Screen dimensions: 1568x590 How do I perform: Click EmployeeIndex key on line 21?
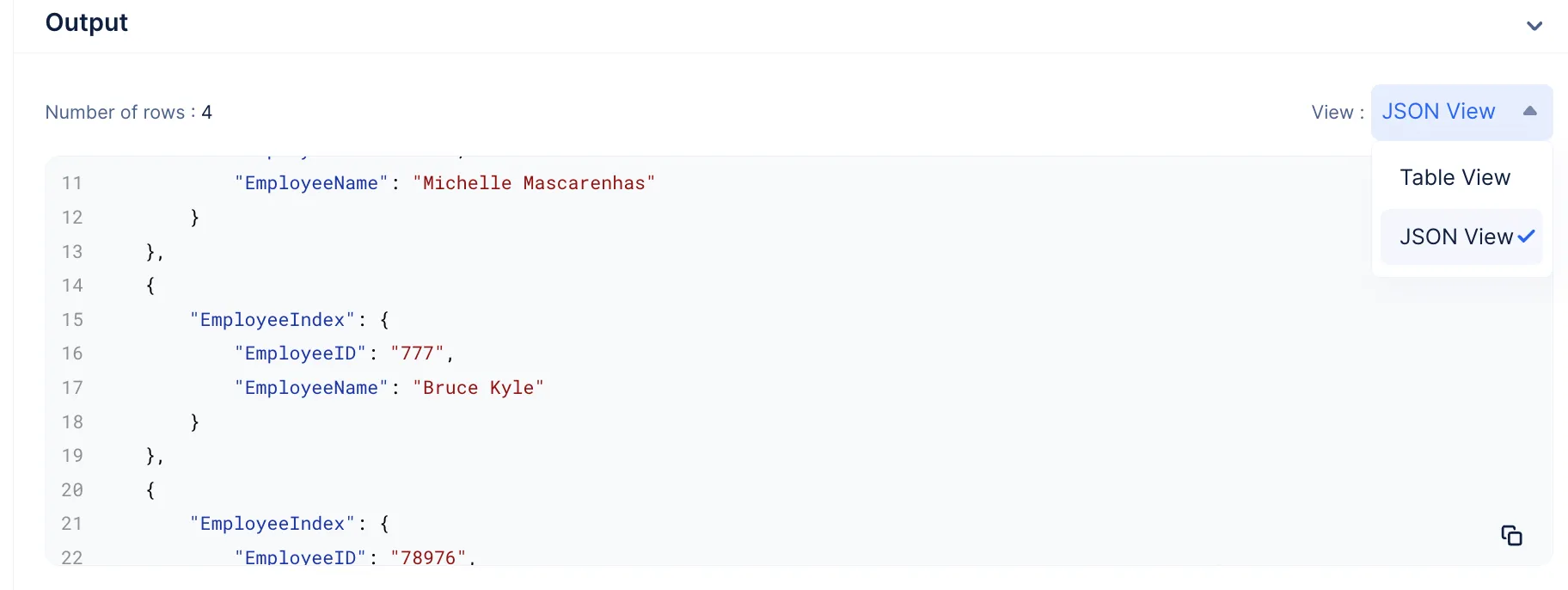(x=273, y=524)
